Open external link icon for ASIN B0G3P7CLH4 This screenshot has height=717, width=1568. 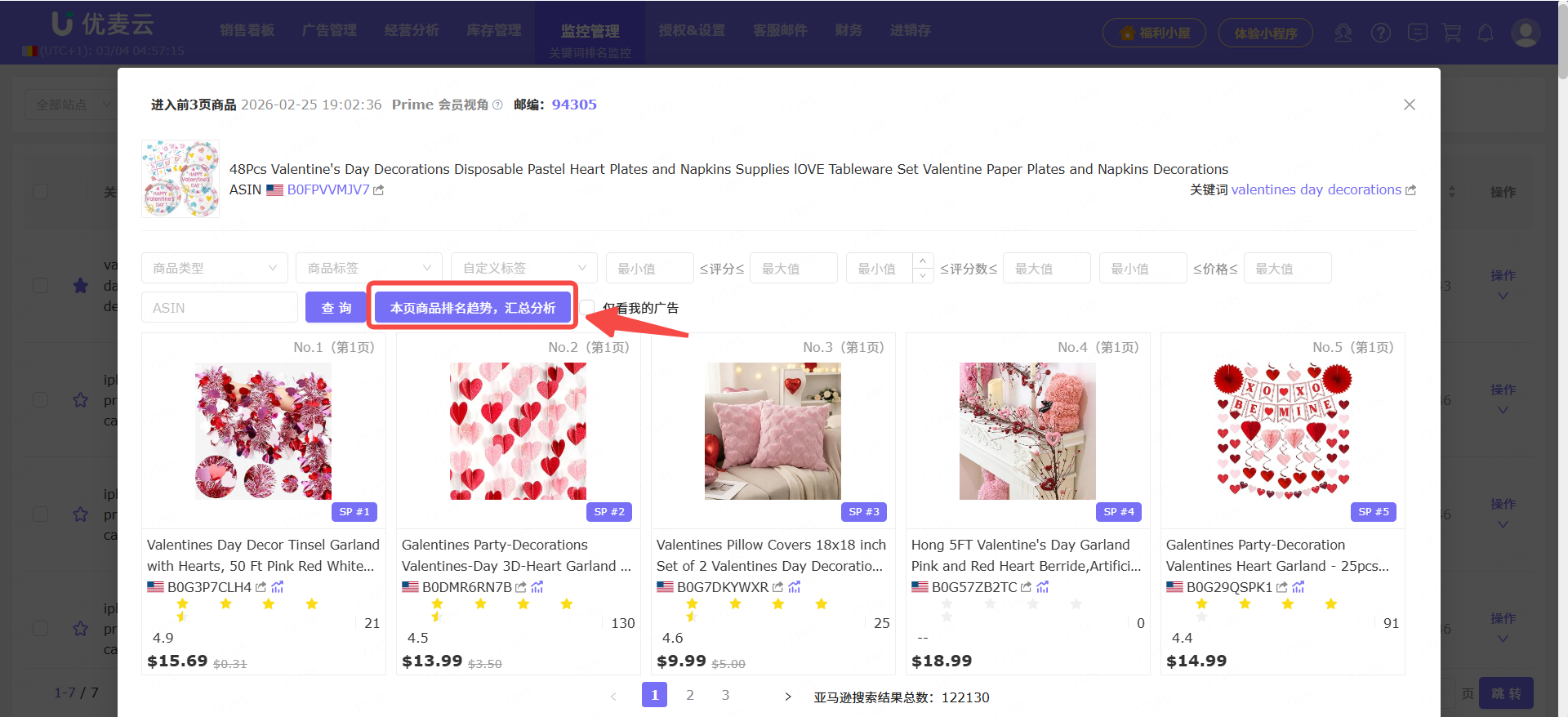261,587
